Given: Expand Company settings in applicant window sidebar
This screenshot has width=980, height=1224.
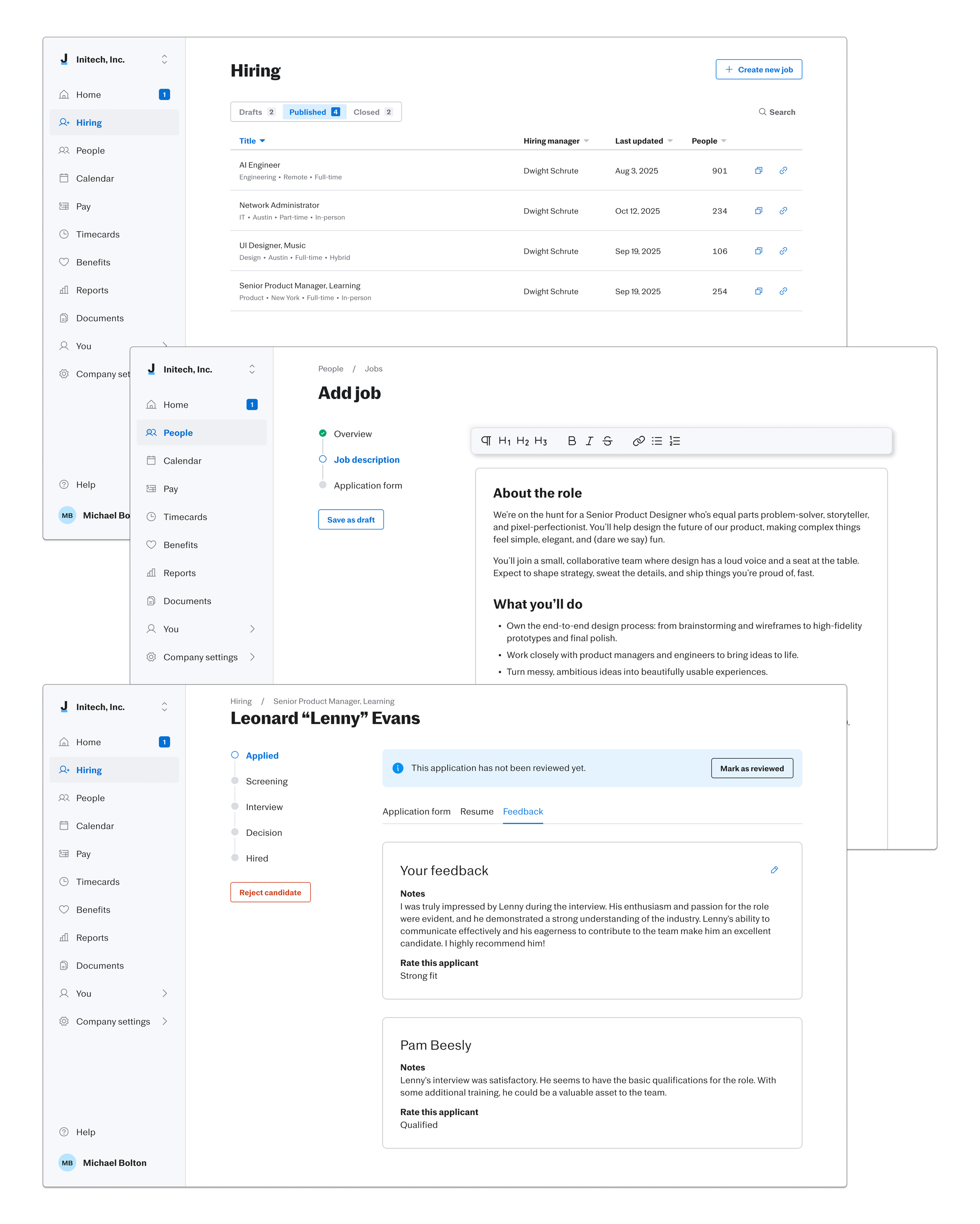Looking at the screenshot, I should pyautogui.click(x=114, y=1021).
